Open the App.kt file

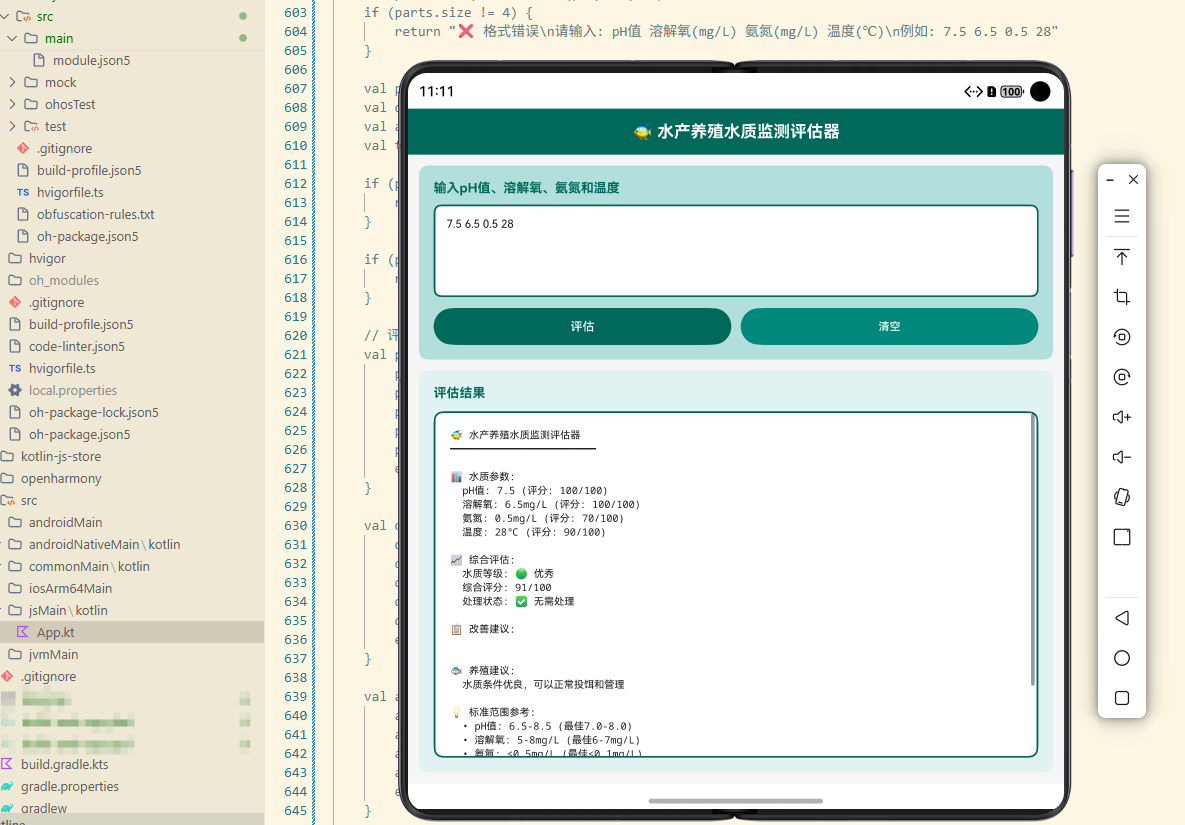click(x=55, y=632)
